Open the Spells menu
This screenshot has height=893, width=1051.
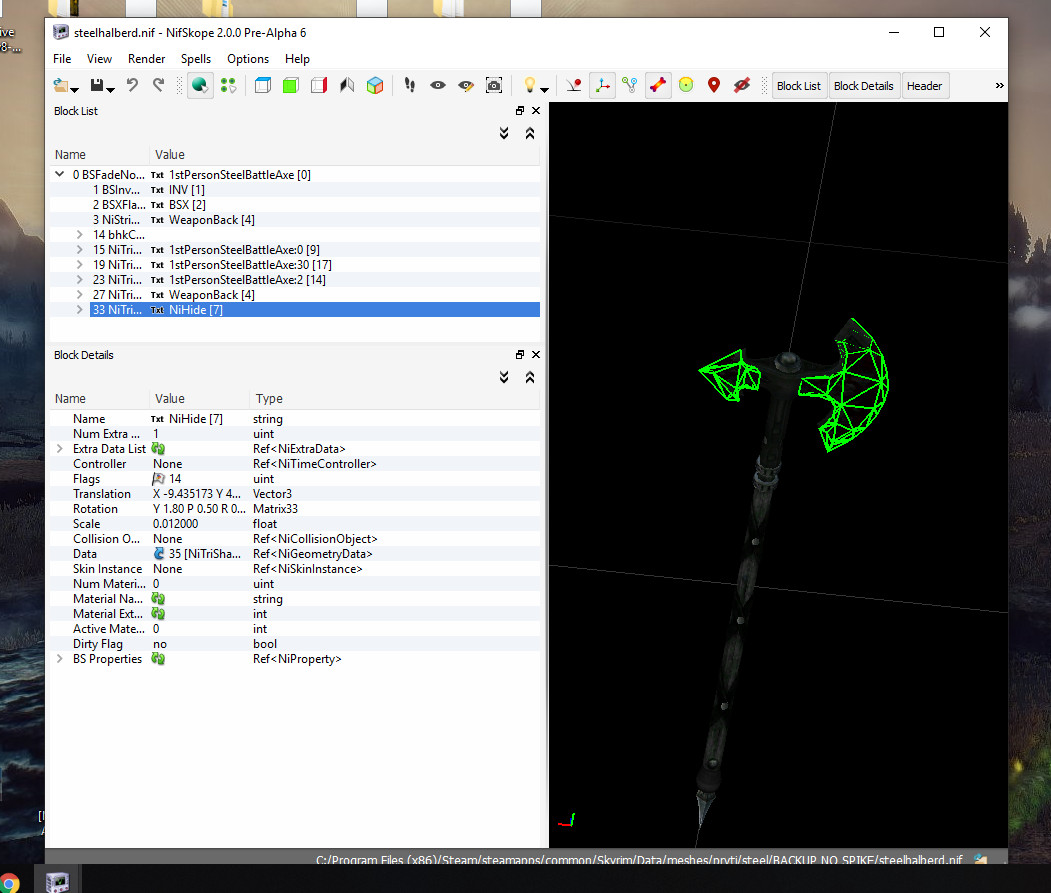click(196, 59)
